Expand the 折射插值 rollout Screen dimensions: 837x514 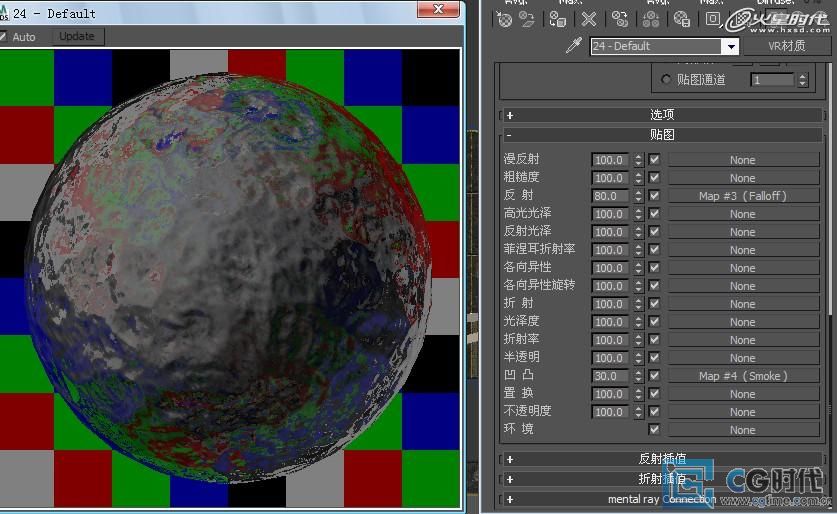(x=662, y=479)
